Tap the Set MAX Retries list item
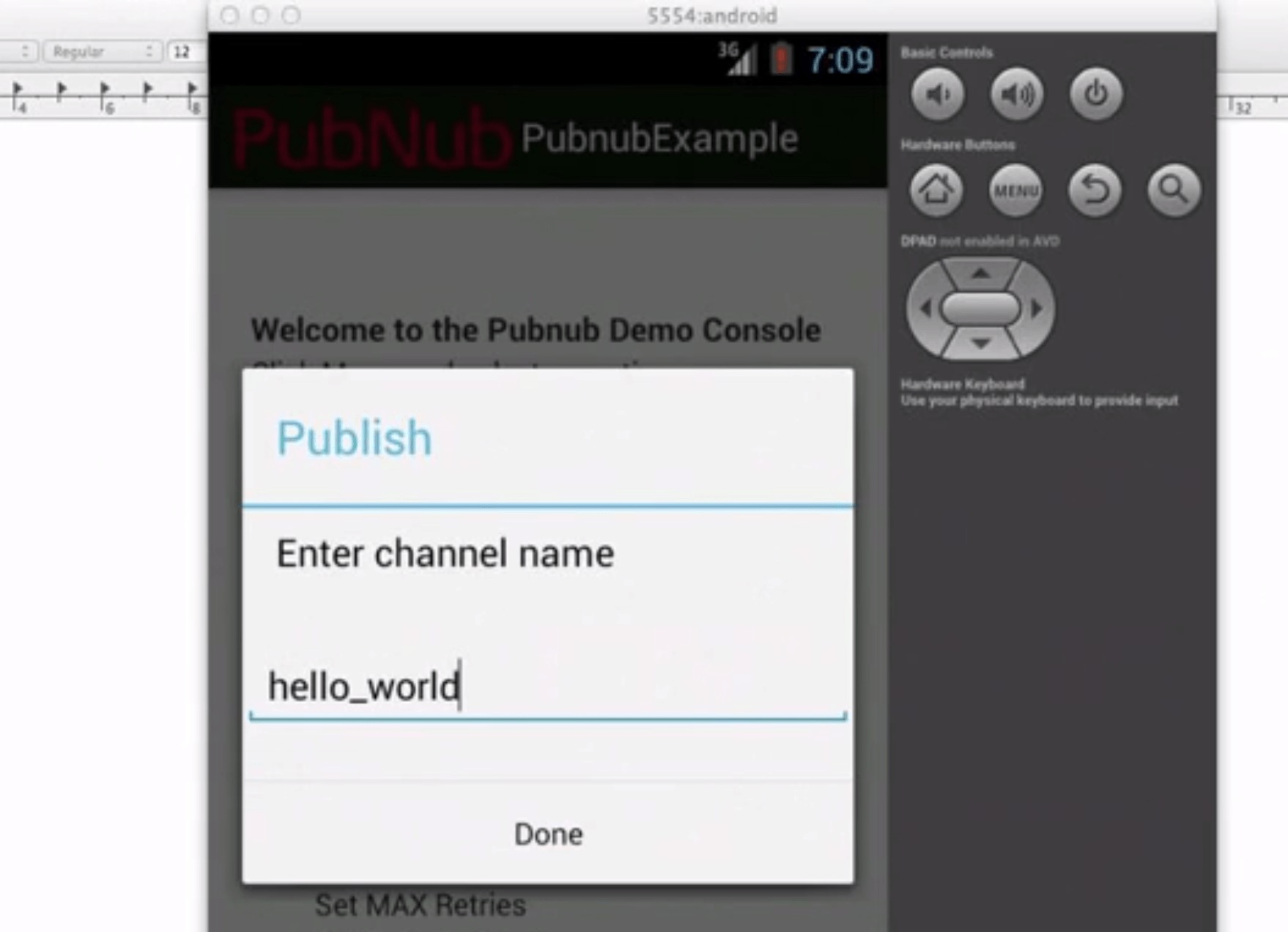Screen dimensions: 1288x932 (421, 905)
